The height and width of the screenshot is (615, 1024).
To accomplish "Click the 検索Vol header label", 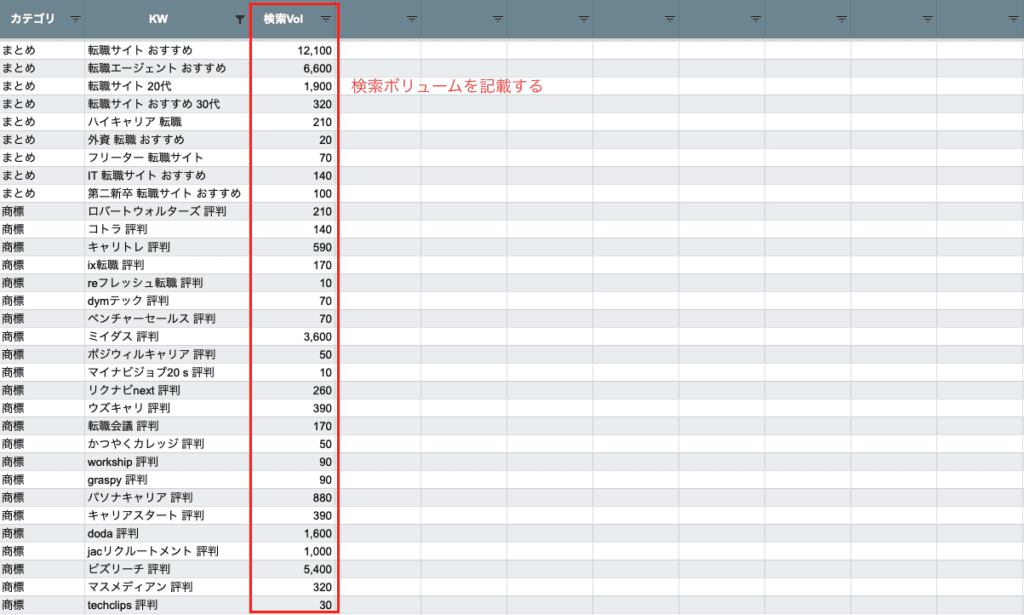I will click(283, 19).
